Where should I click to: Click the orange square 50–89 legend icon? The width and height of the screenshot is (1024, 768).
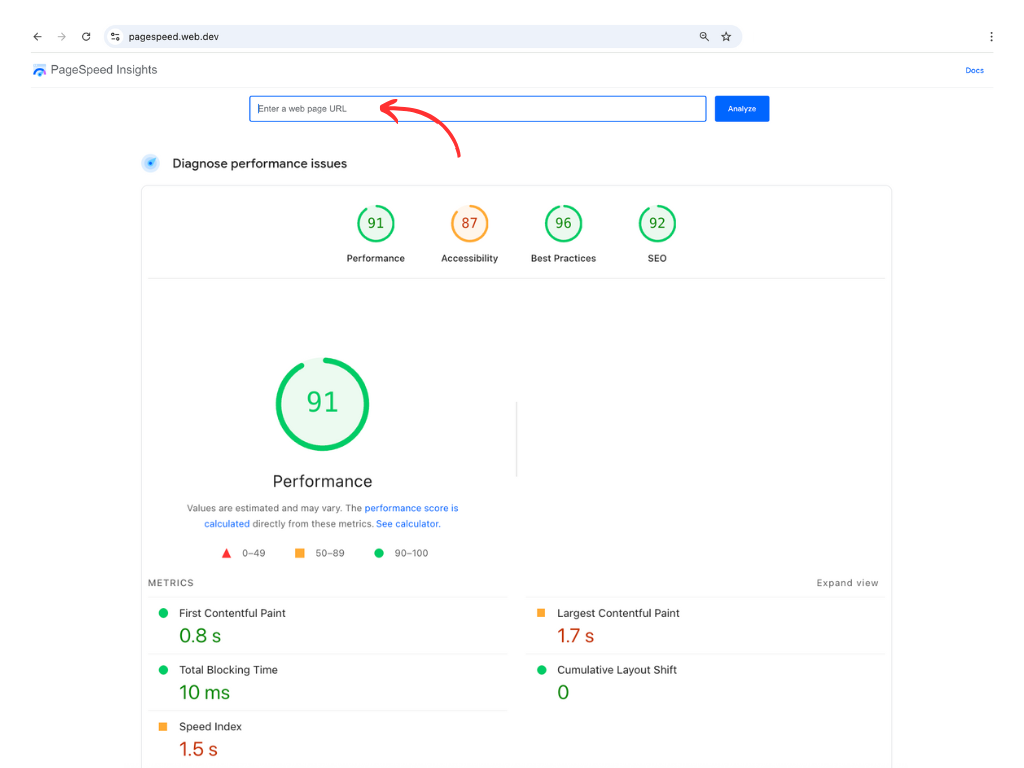(x=300, y=553)
